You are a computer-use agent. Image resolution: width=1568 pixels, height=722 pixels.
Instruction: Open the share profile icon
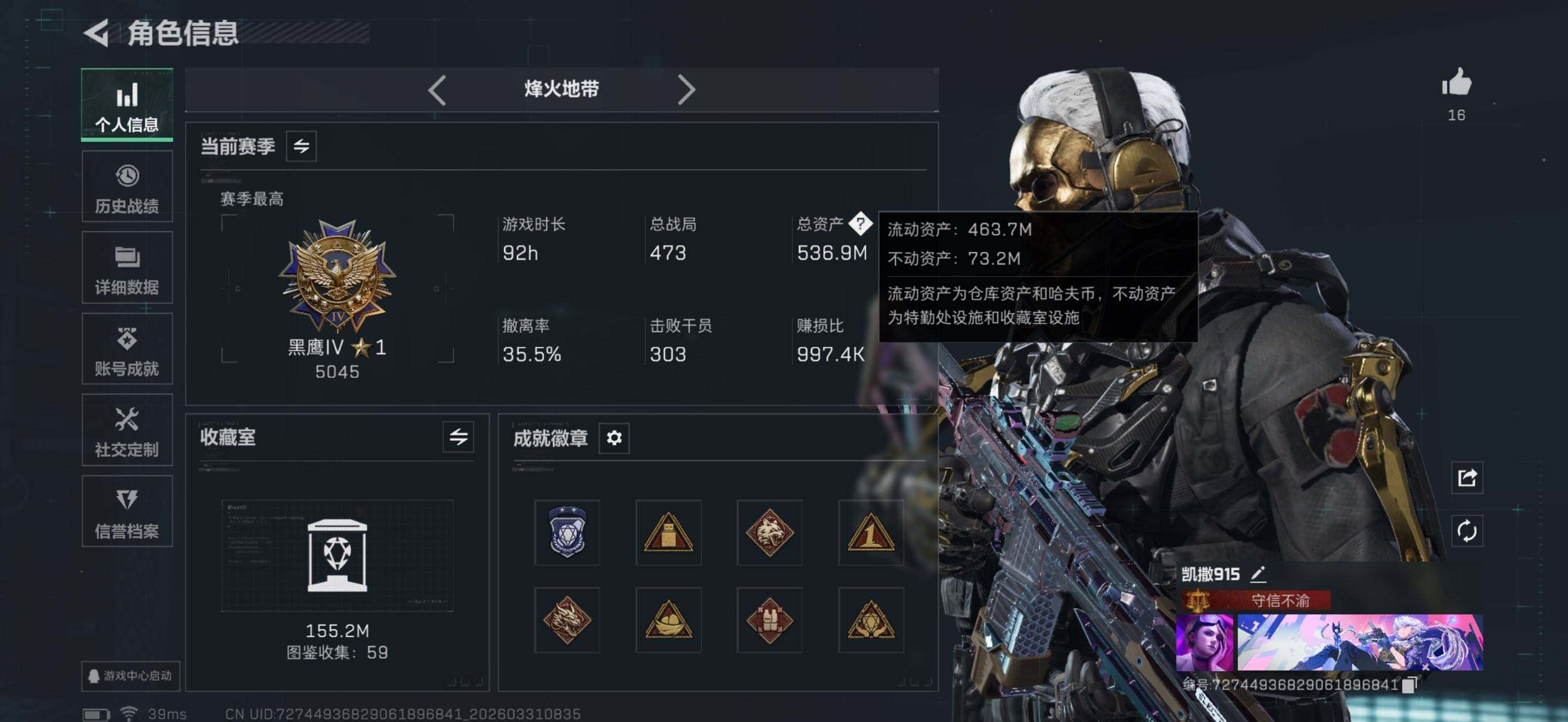coord(1467,478)
